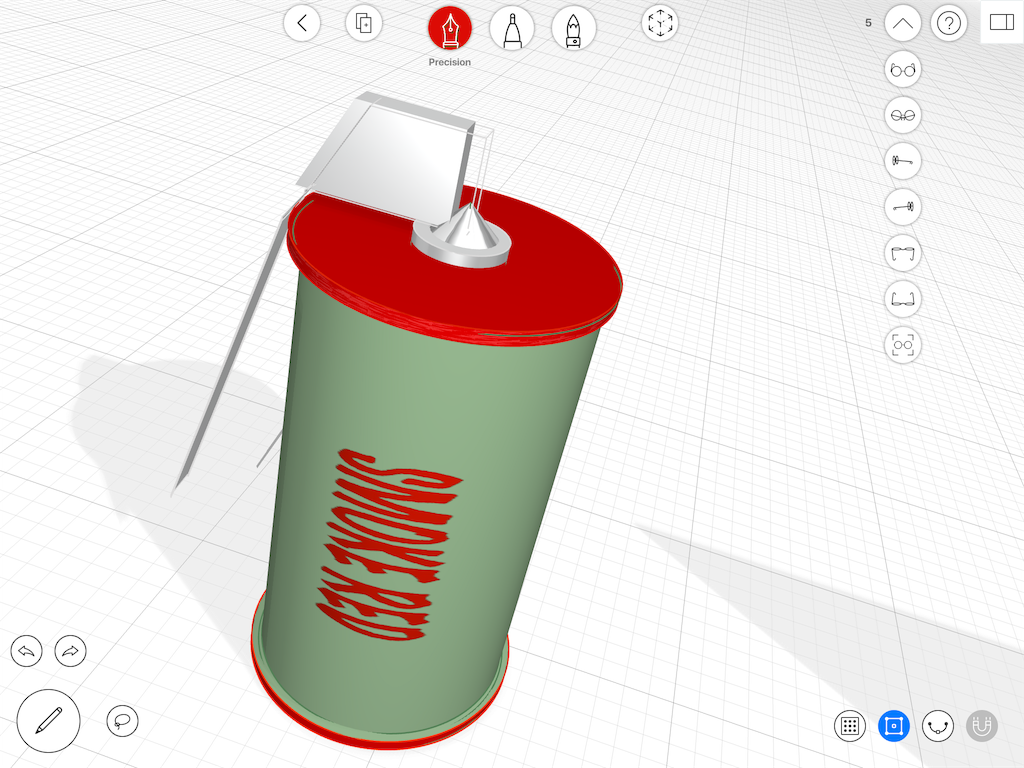
Task: Open the 3D cube orientation view
Action: (660, 24)
